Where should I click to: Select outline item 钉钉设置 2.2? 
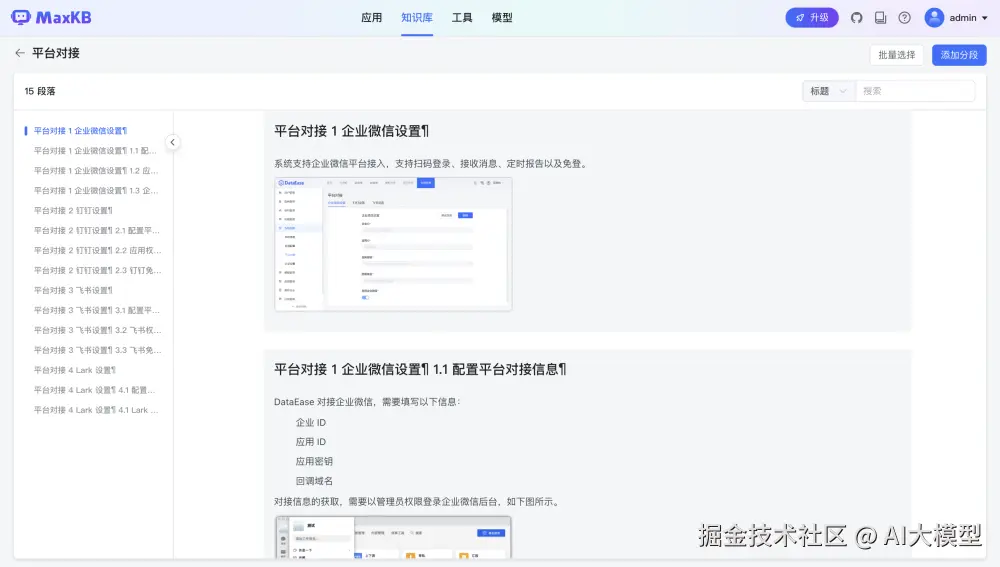pyautogui.click(x=98, y=250)
